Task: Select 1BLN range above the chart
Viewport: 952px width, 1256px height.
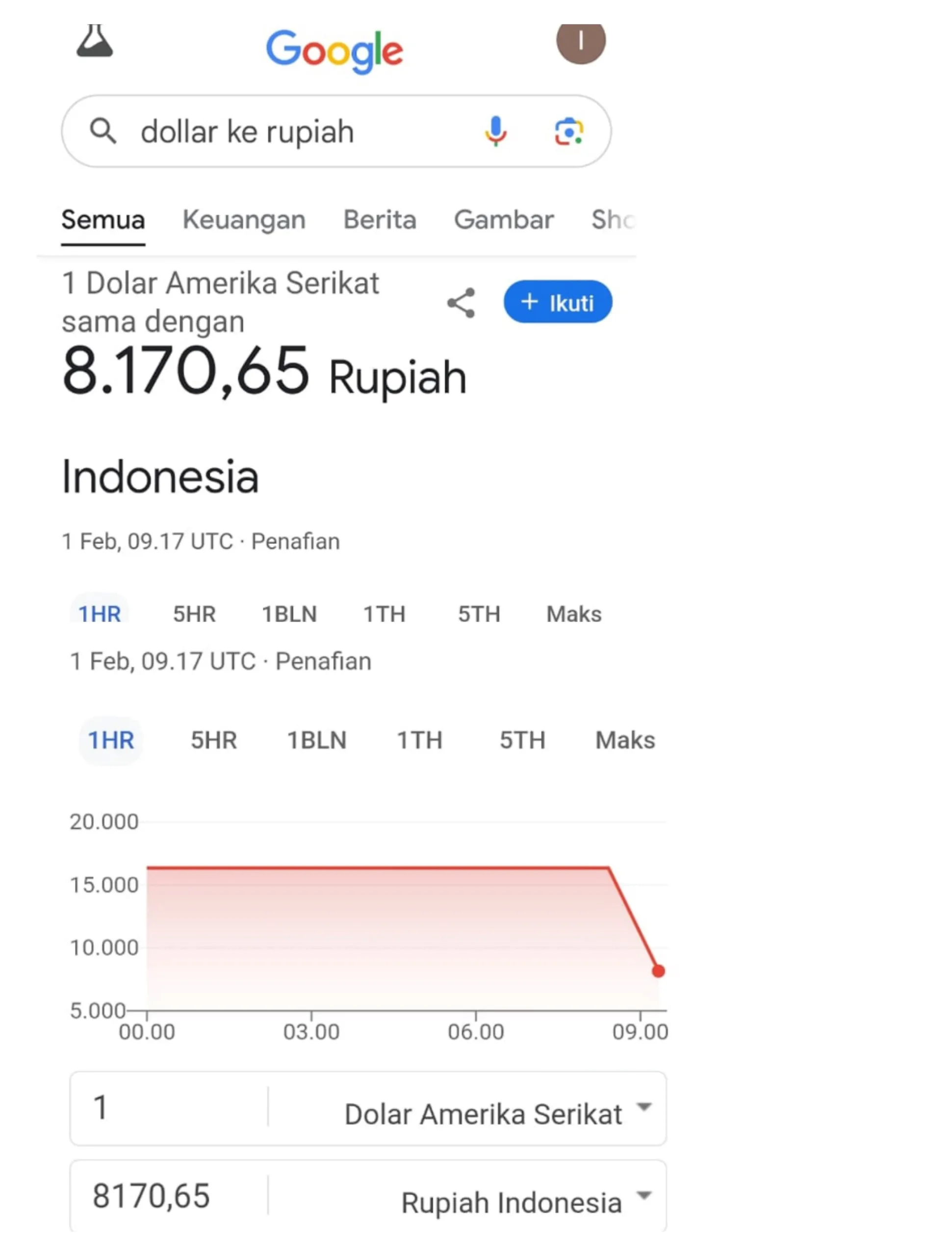Action: [x=317, y=740]
